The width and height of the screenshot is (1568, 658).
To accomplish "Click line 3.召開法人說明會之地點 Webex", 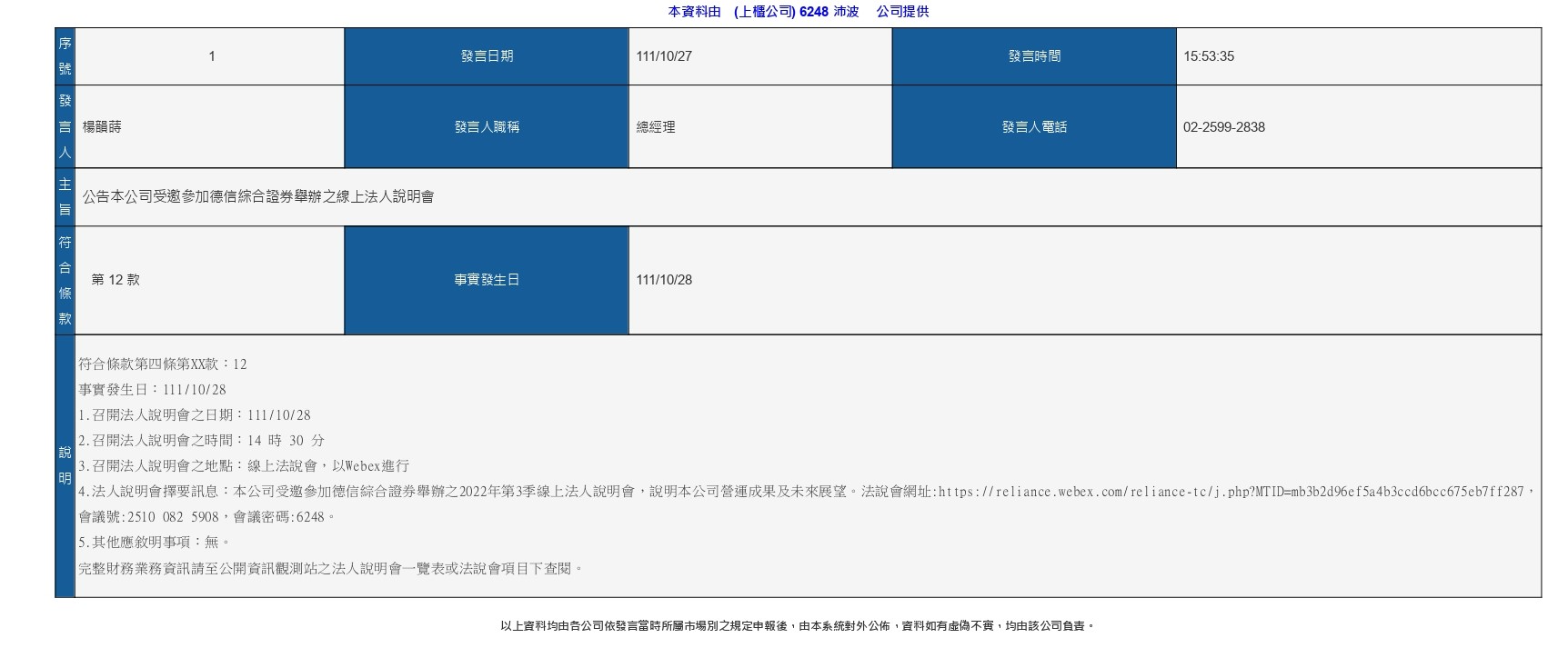I will pos(244,466).
